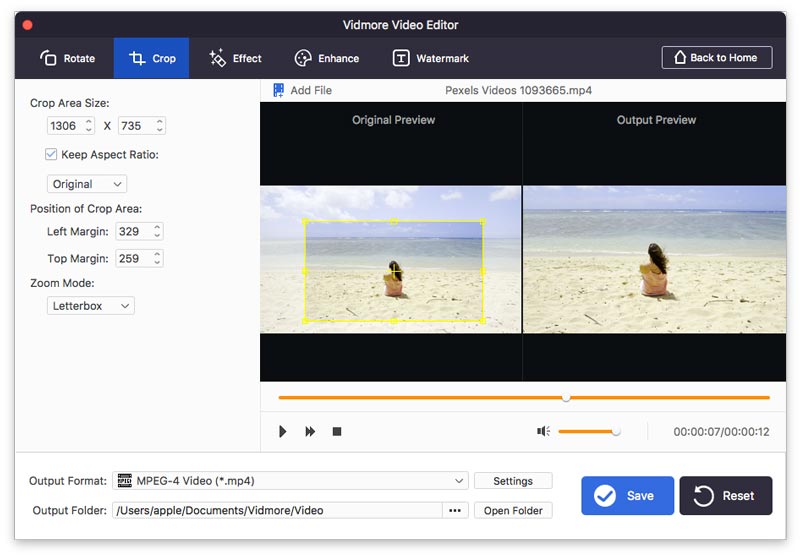This screenshot has width=800, height=557.
Task: Click the red close window button
Action: pyautogui.click(x=28, y=25)
